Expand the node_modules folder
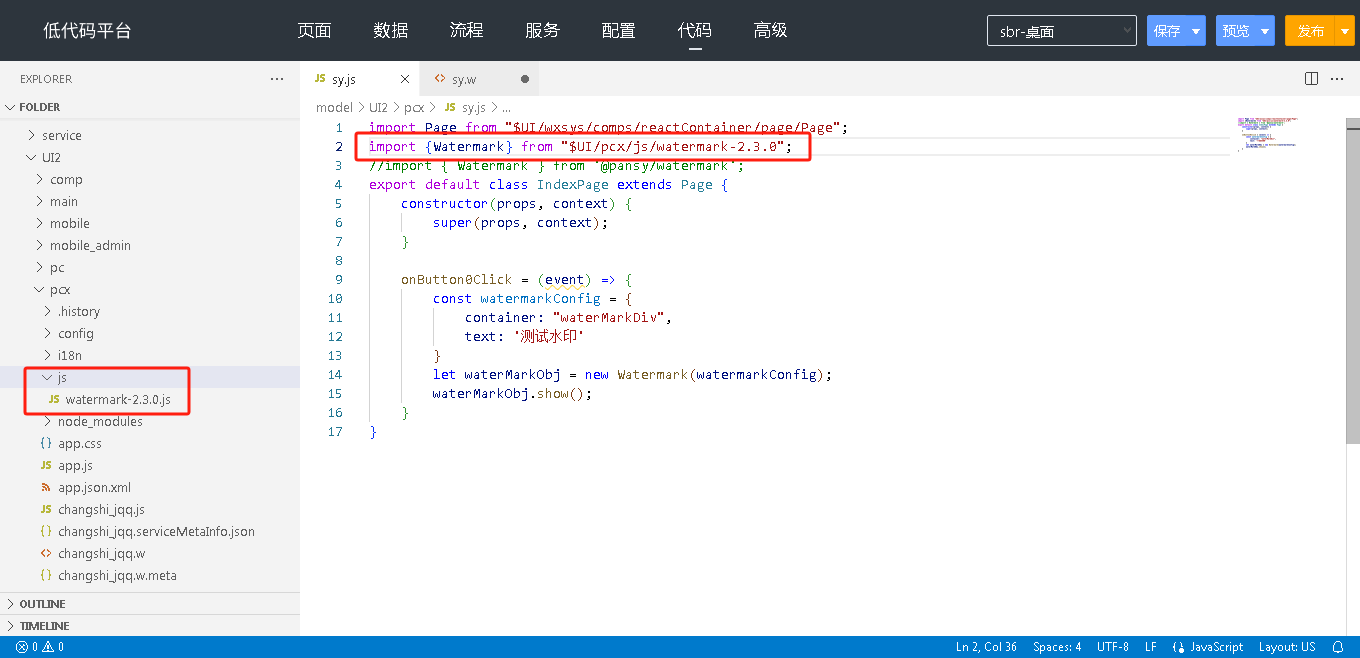Screen dimensions: 1360x658 tap(99, 422)
